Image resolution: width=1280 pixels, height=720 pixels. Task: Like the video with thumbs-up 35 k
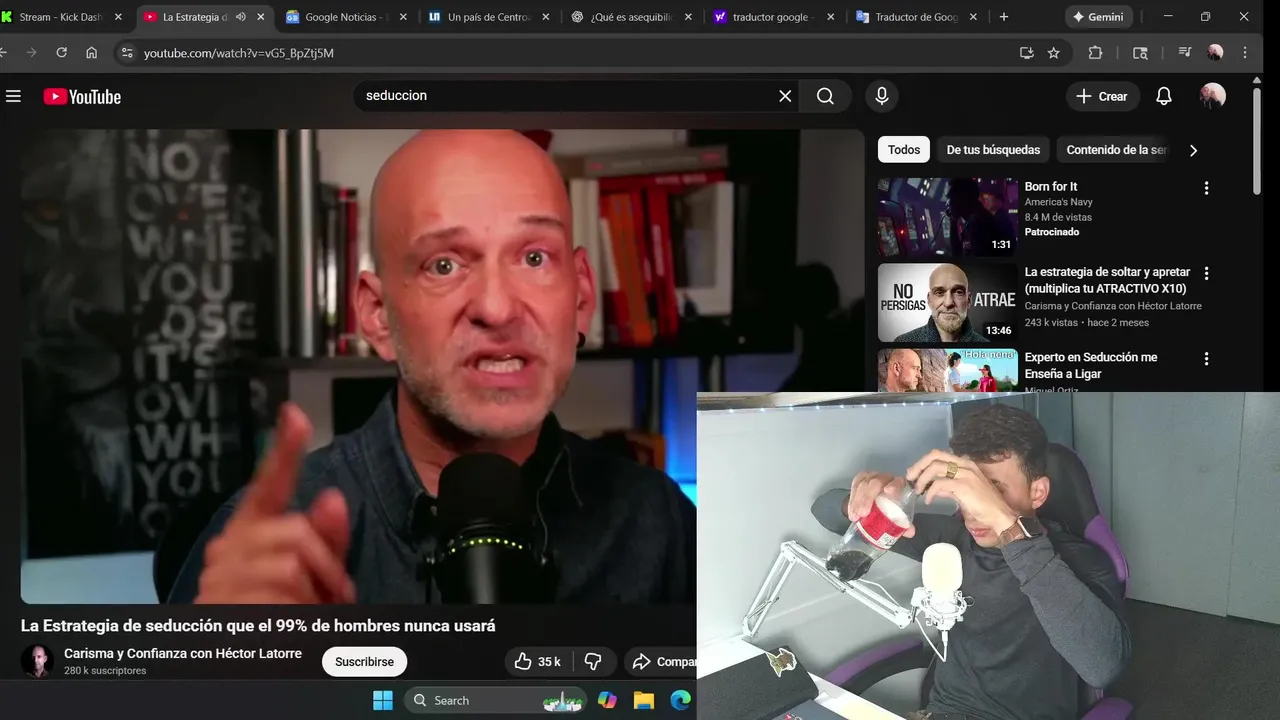pos(538,661)
